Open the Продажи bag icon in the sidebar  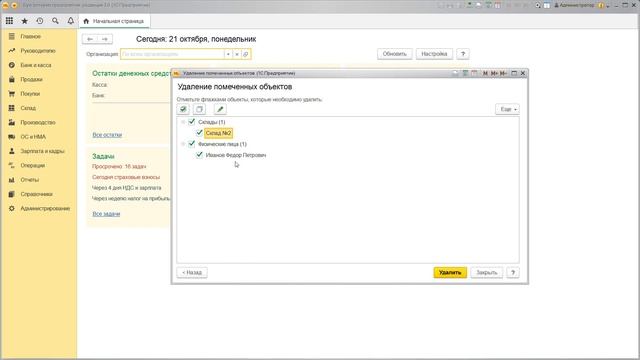coord(11,79)
